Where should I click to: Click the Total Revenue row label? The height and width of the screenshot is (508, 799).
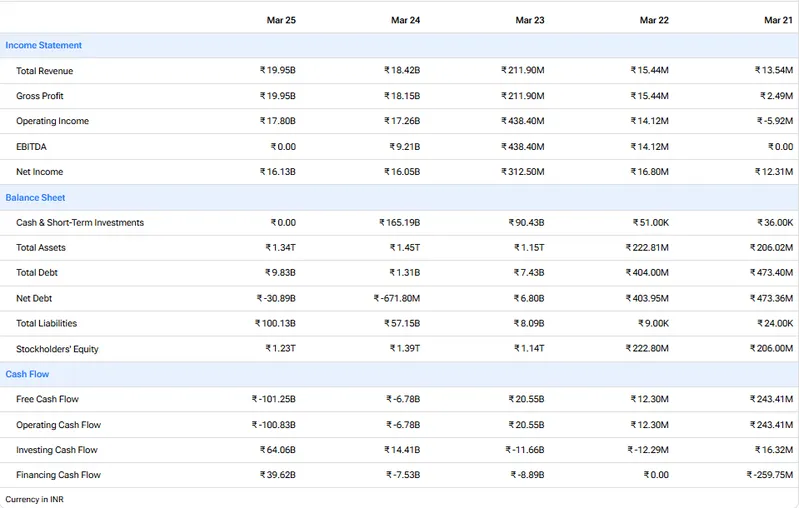[x=44, y=71]
